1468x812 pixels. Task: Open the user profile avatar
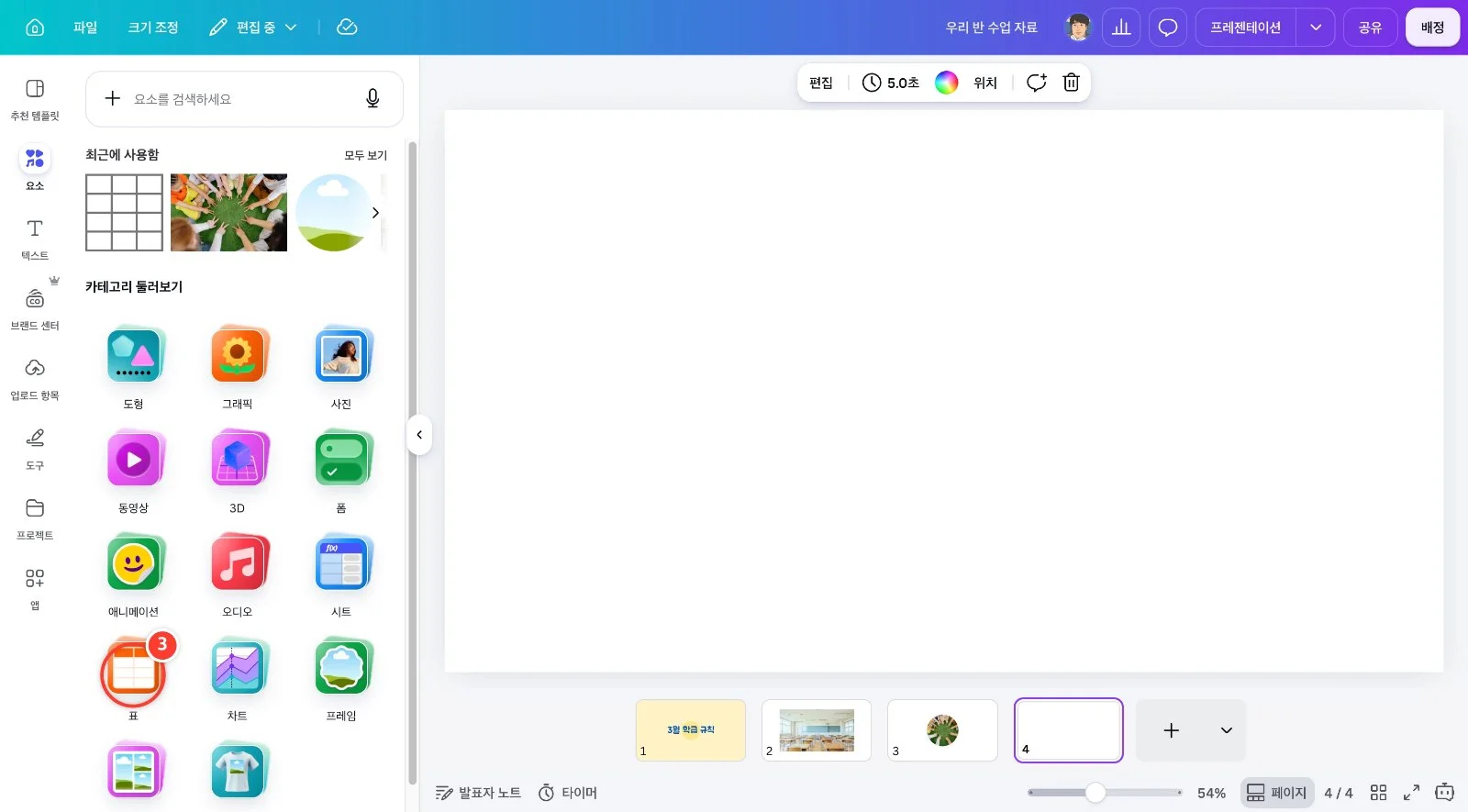[1078, 28]
